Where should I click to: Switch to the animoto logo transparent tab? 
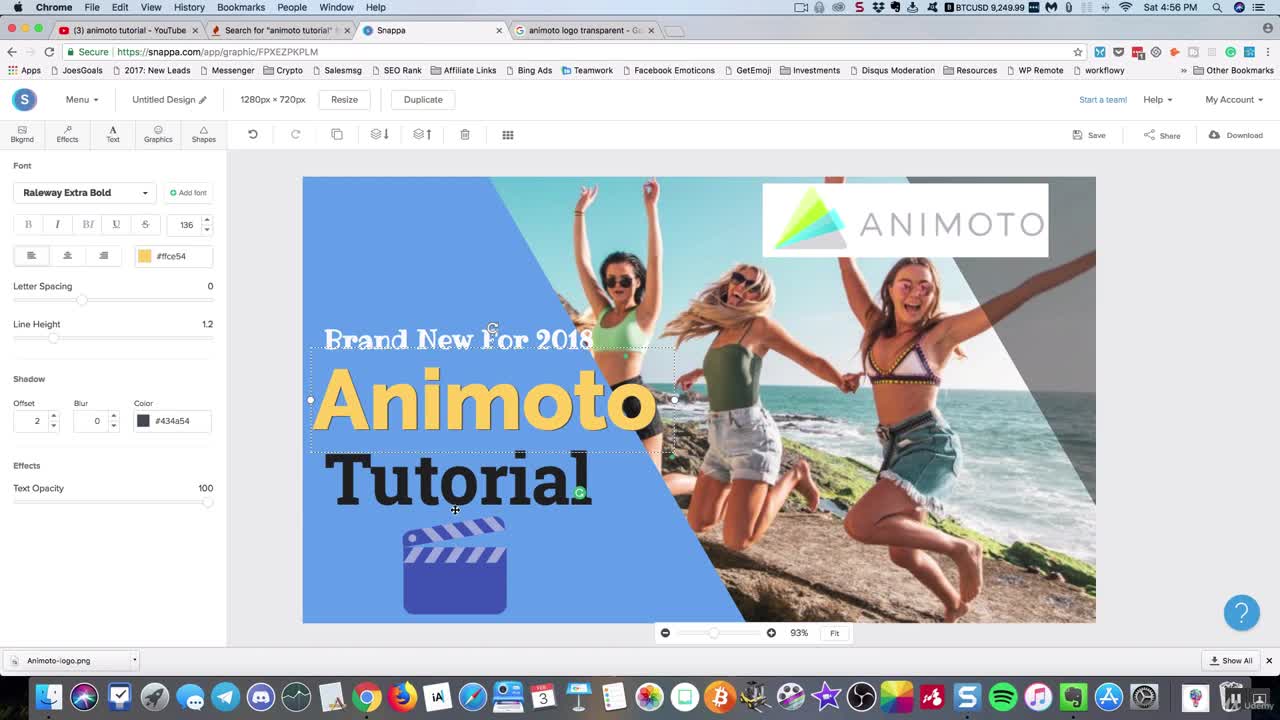point(585,30)
